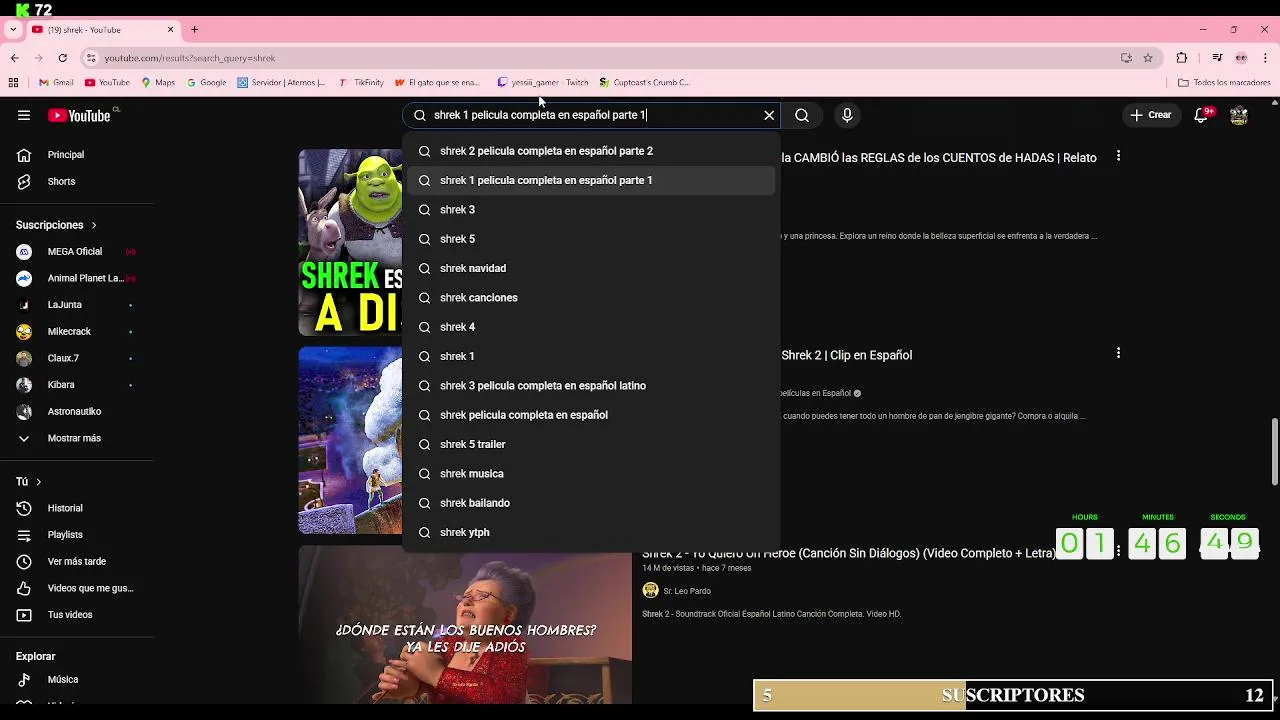Viewport: 1280px width, 720px height.
Task: Open the notifications bell
Action: coord(1201,115)
